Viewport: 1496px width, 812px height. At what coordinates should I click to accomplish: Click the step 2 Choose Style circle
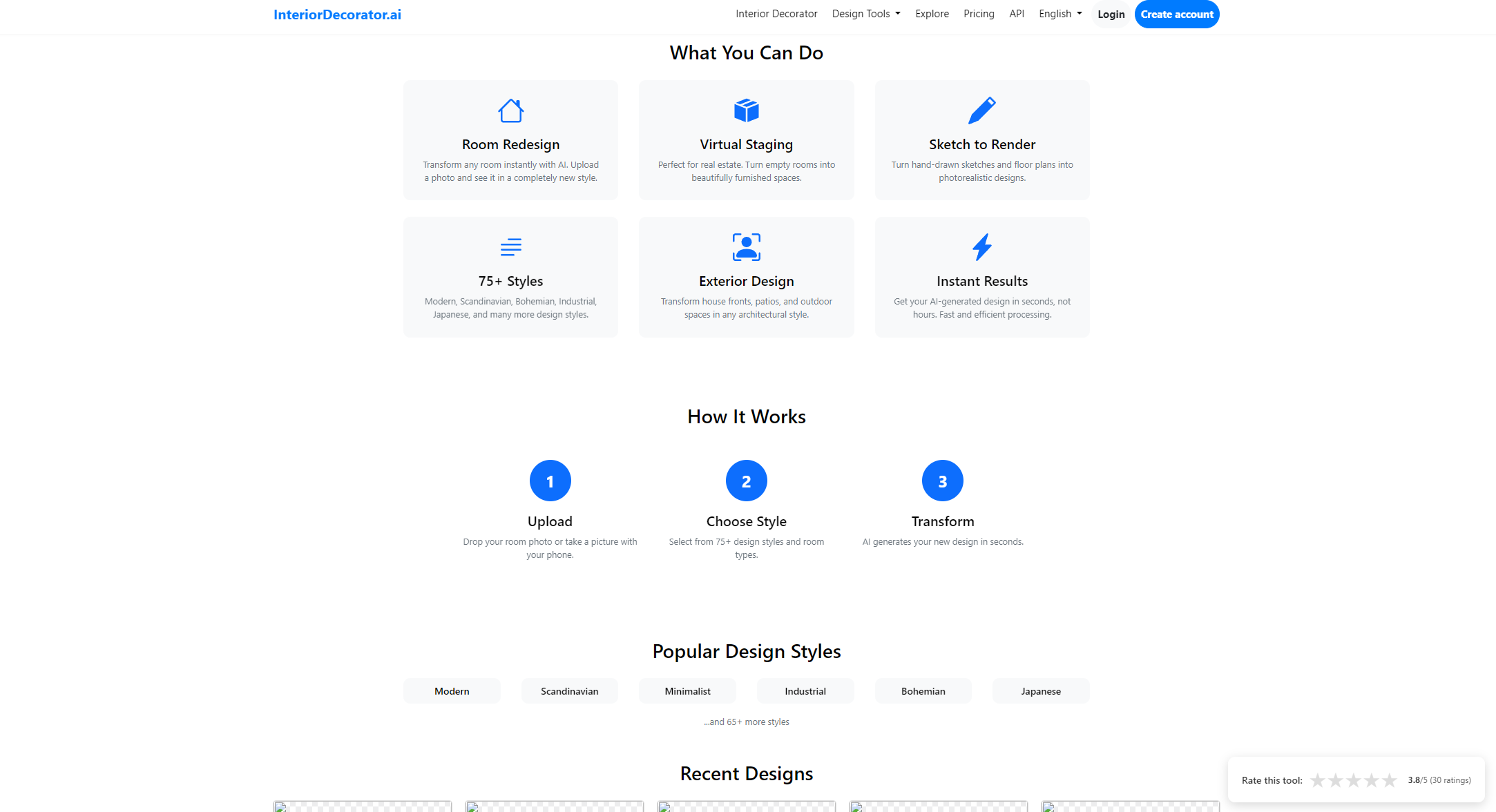coord(746,481)
